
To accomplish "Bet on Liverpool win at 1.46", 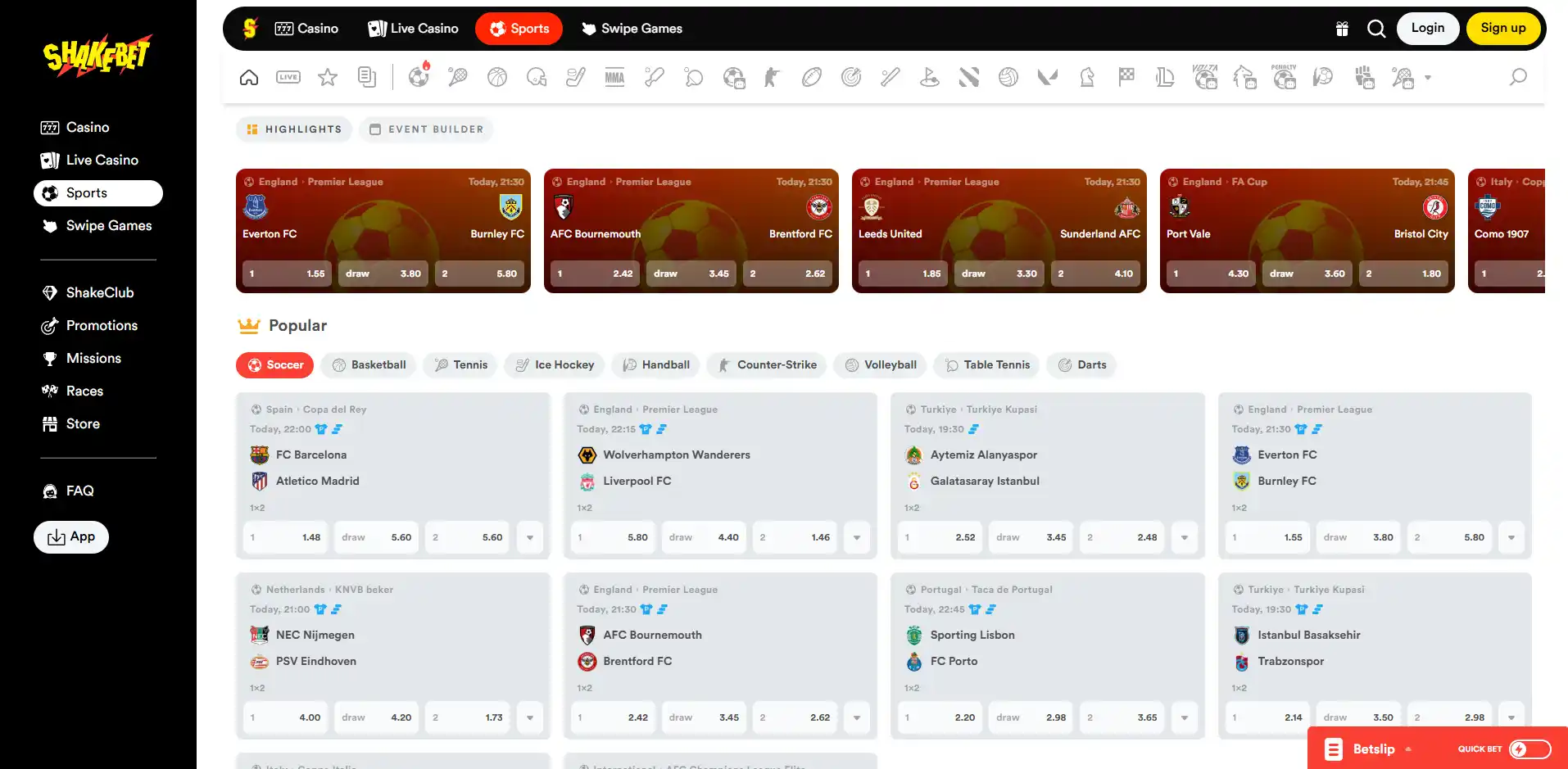I will point(795,537).
